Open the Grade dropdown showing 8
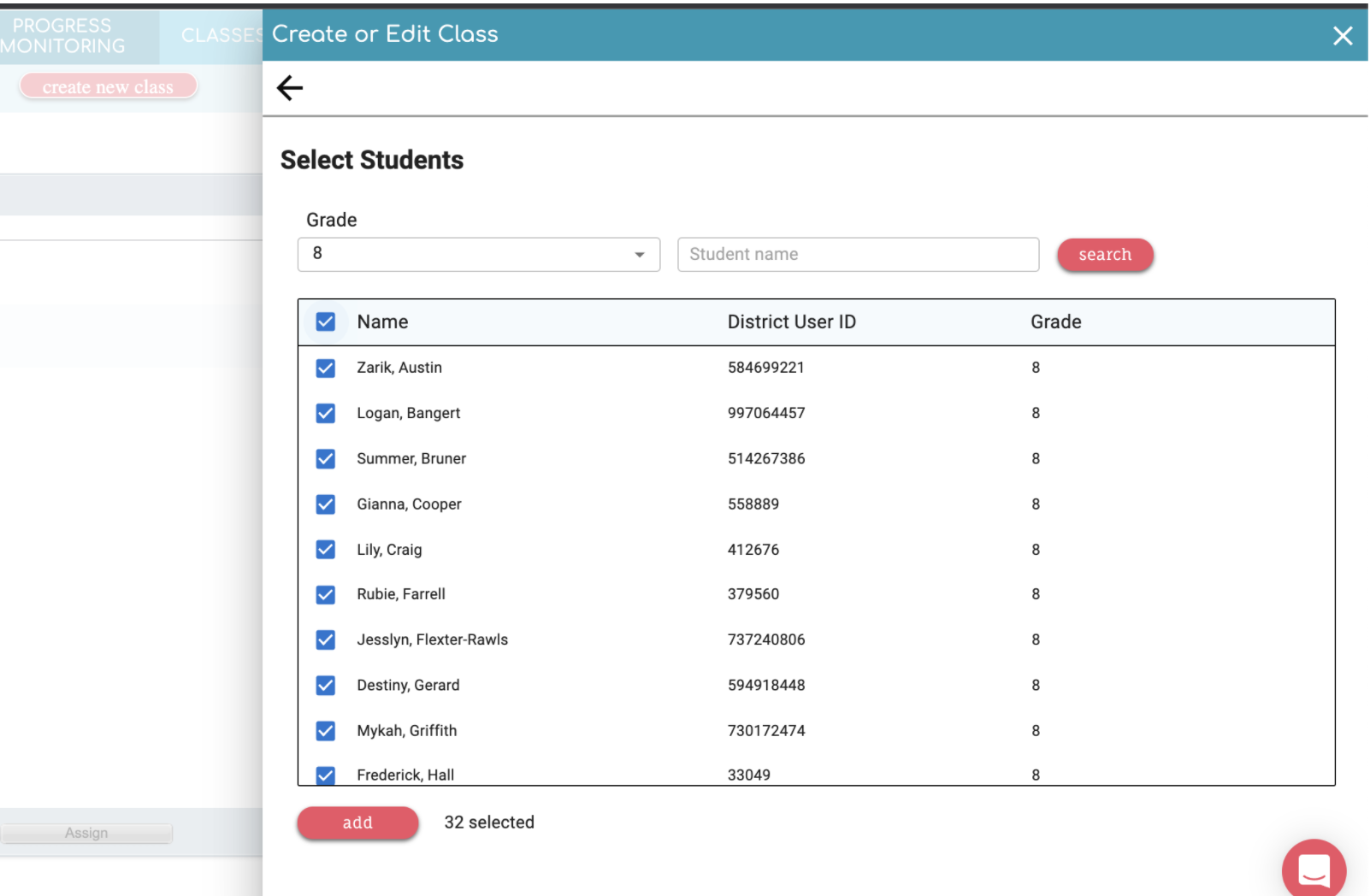1370x896 pixels. click(479, 255)
